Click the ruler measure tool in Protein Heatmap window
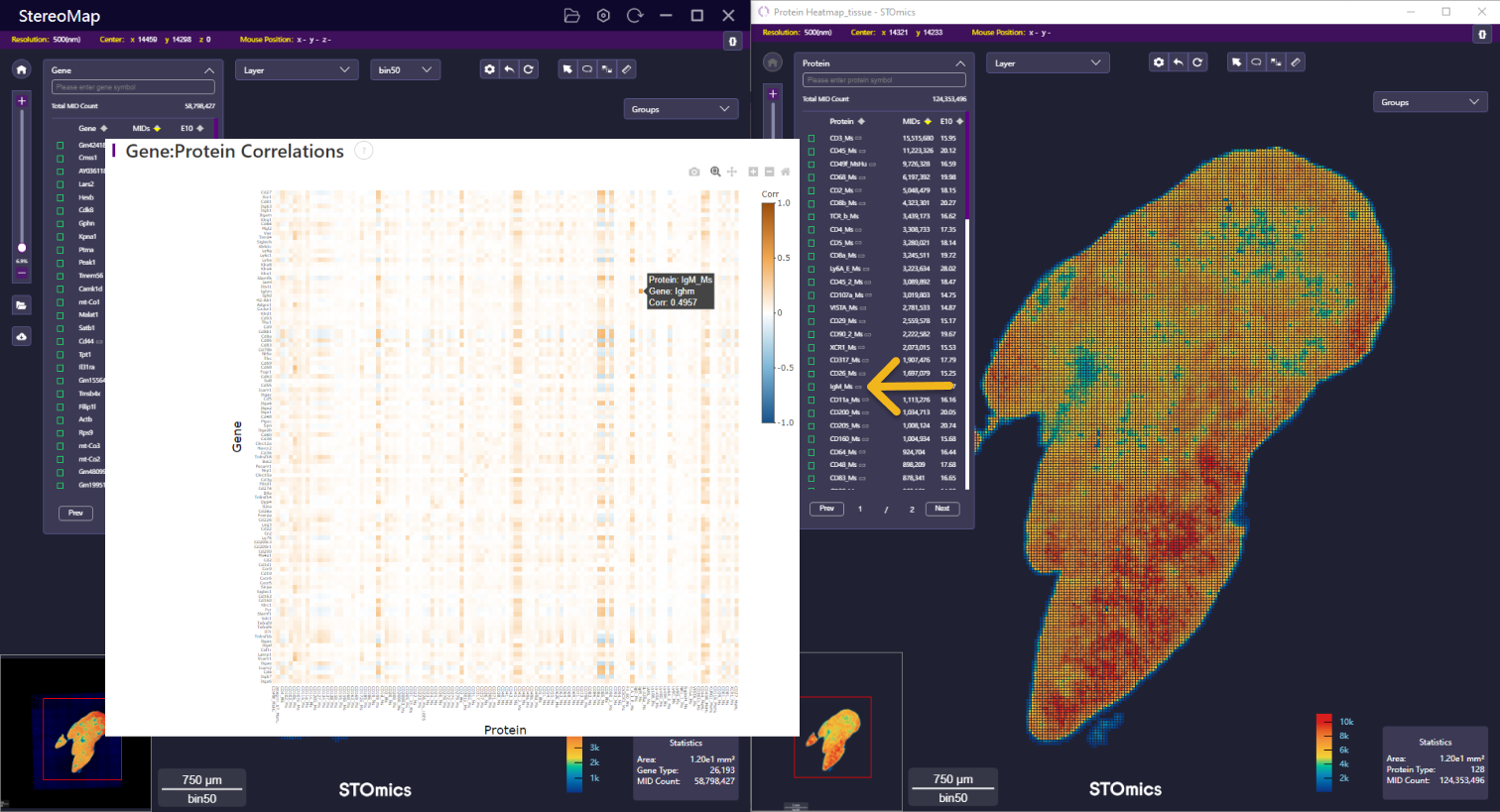 [1296, 62]
